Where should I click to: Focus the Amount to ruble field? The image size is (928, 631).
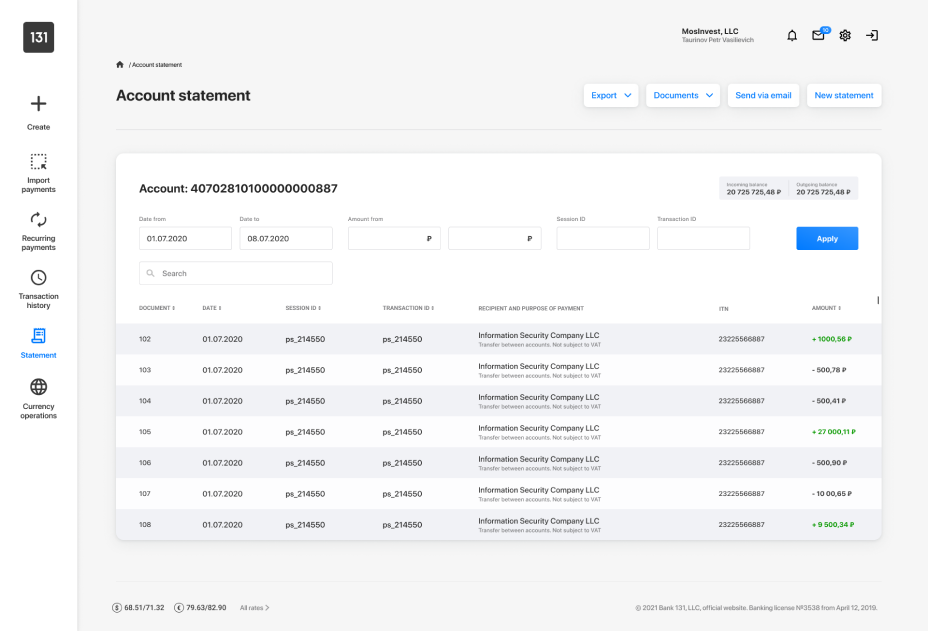(x=495, y=239)
